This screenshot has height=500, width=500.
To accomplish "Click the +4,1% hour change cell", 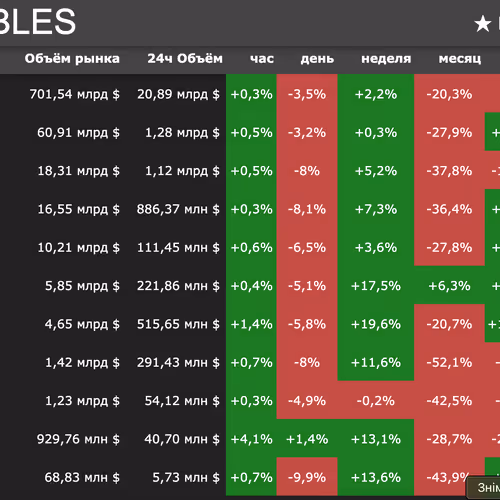I will click(251, 439).
